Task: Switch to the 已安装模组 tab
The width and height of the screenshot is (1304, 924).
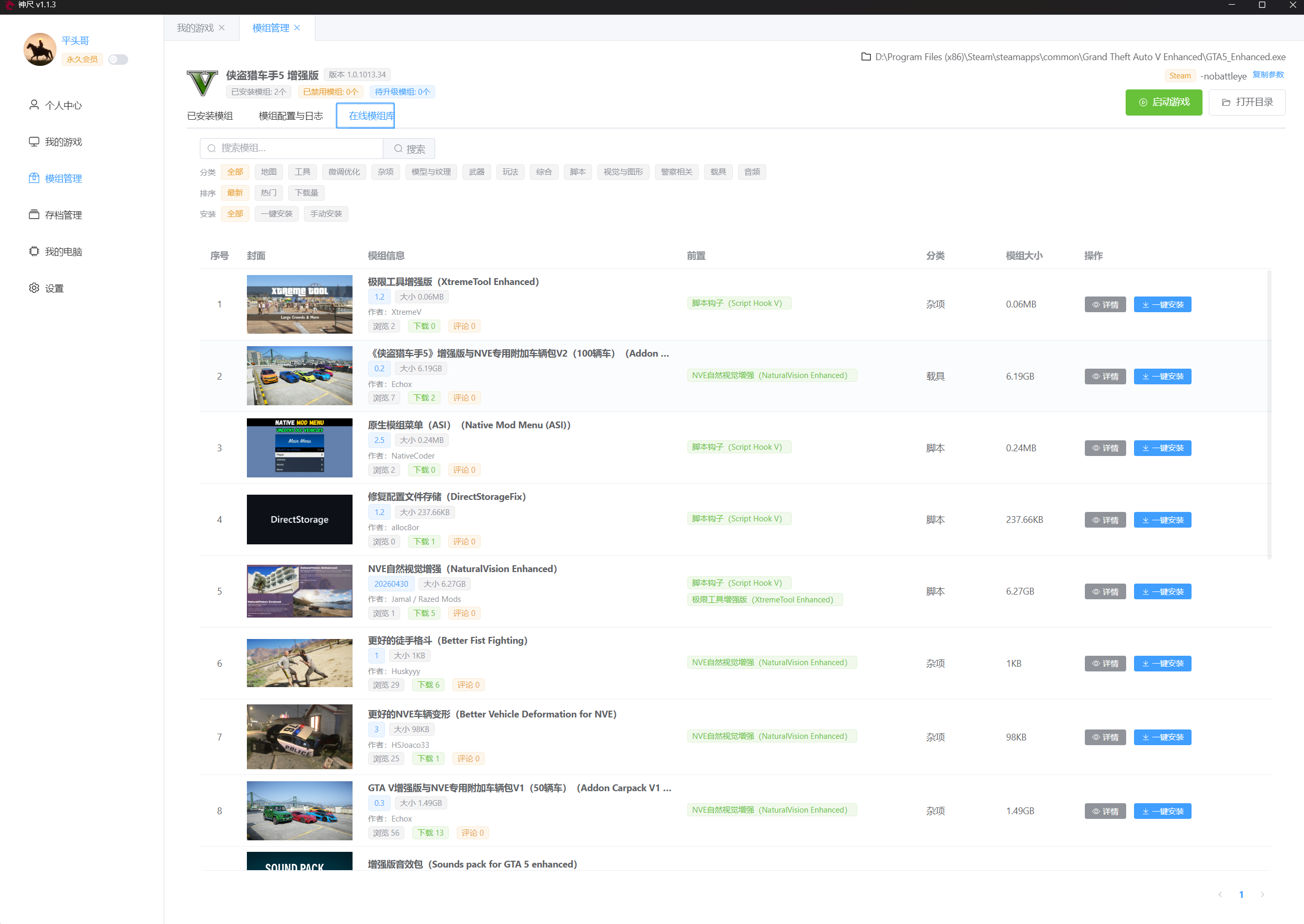Action: 210,116
